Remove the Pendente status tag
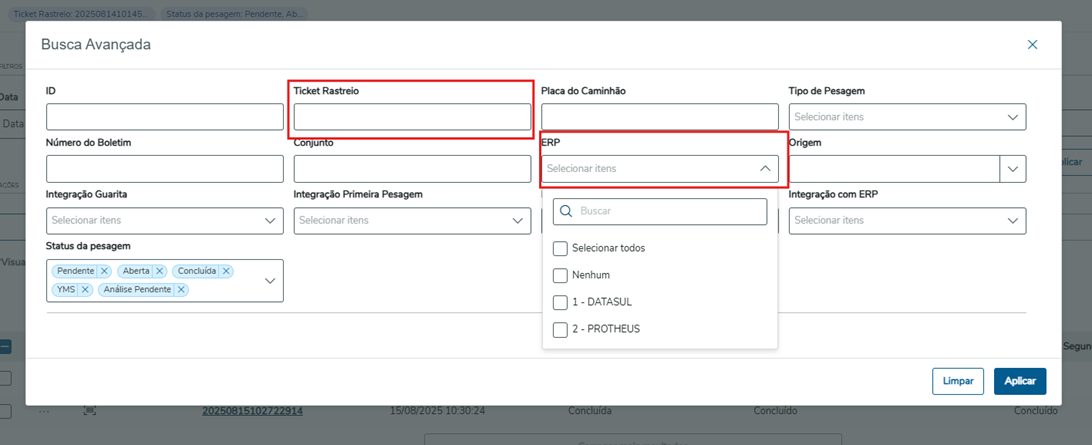This screenshot has height=445, width=1092. [104, 271]
